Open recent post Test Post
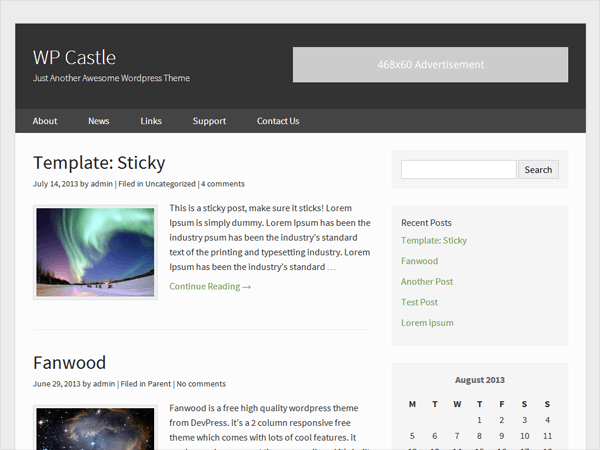The height and width of the screenshot is (450, 600). [419, 302]
